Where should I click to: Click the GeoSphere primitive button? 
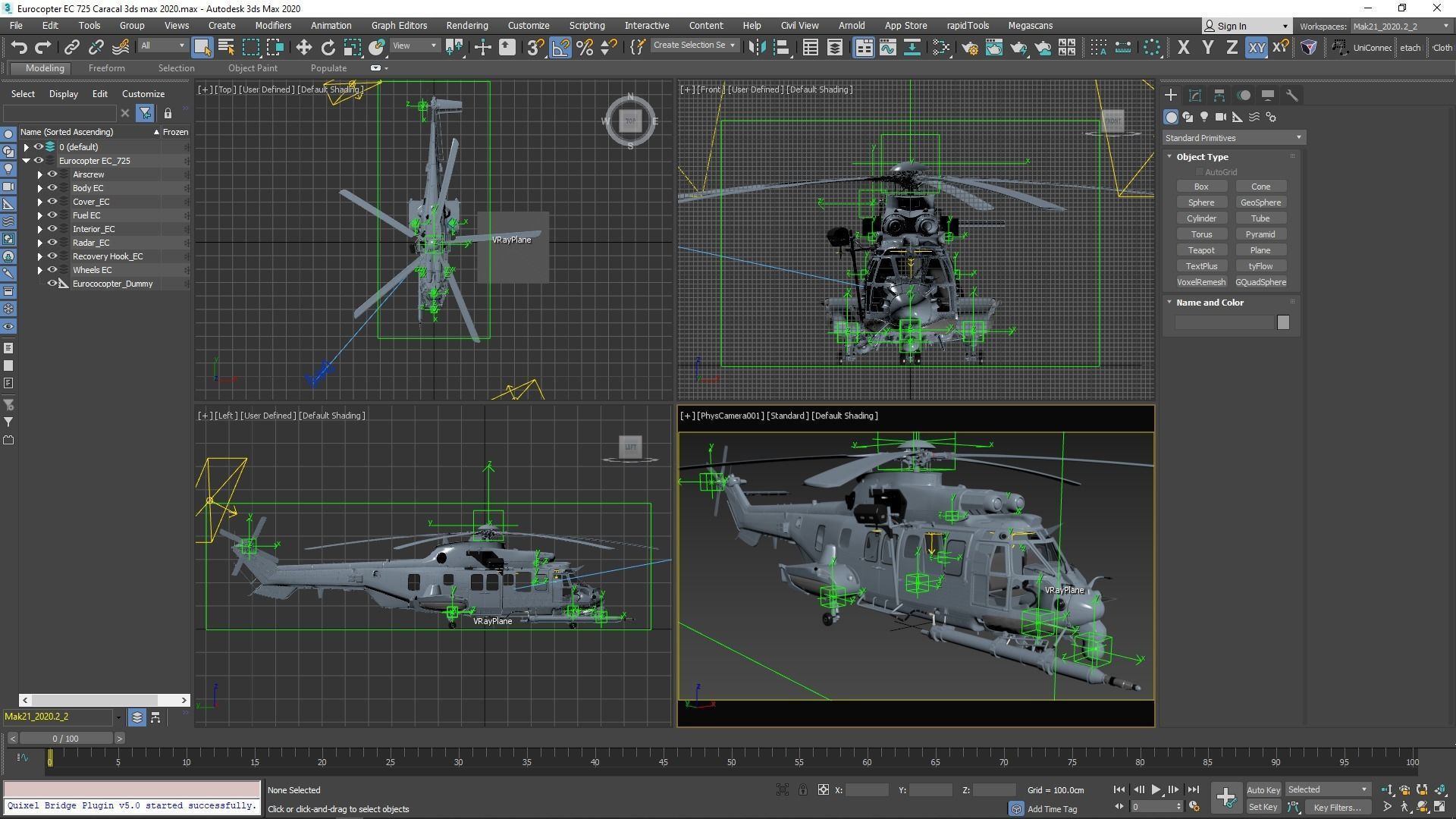(x=1260, y=202)
